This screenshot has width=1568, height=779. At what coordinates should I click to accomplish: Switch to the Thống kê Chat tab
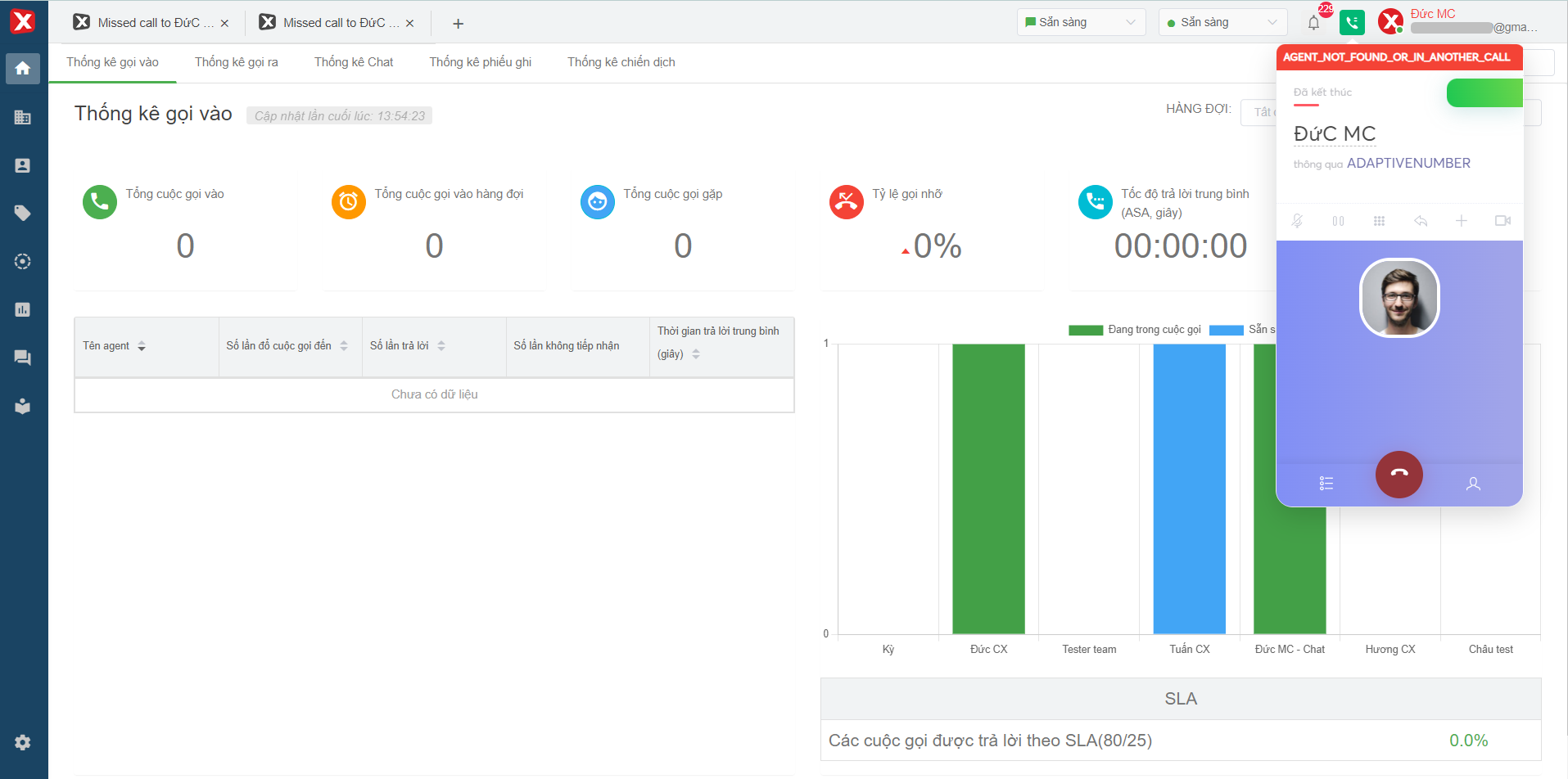[x=354, y=62]
